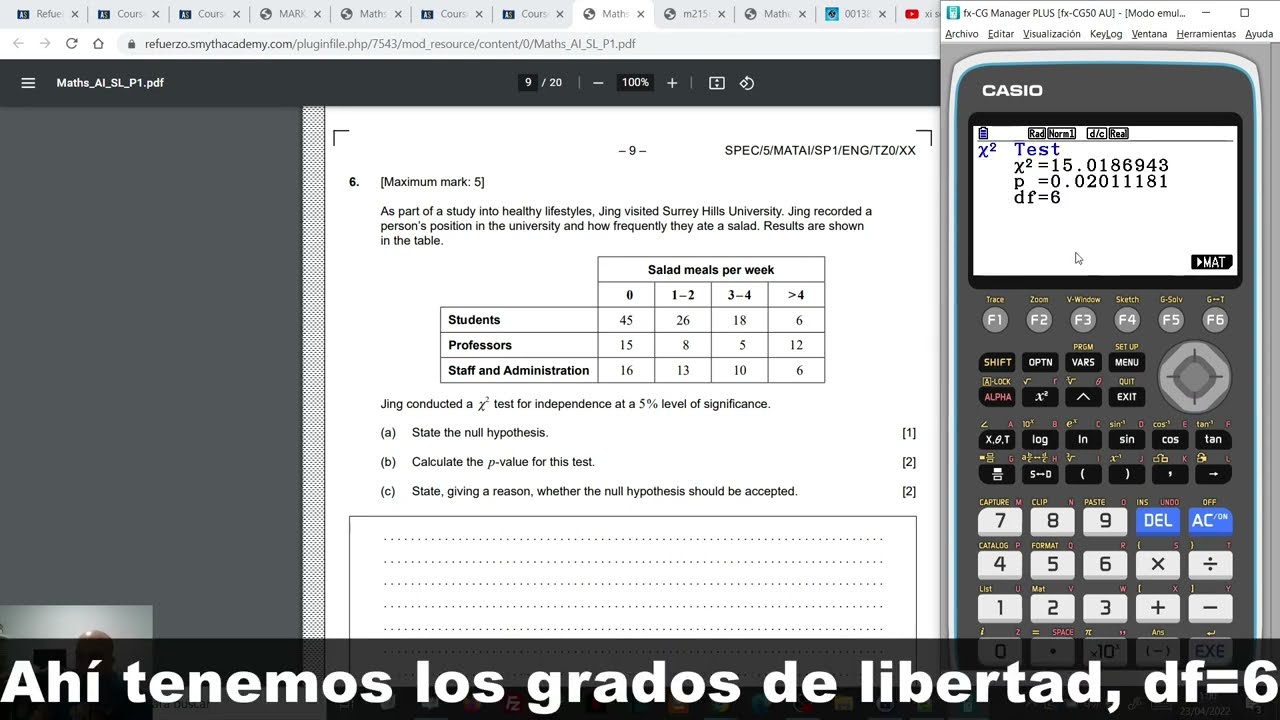Open the Editar menu
Image resolution: width=1280 pixels, height=720 pixels.
click(x=1000, y=34)
